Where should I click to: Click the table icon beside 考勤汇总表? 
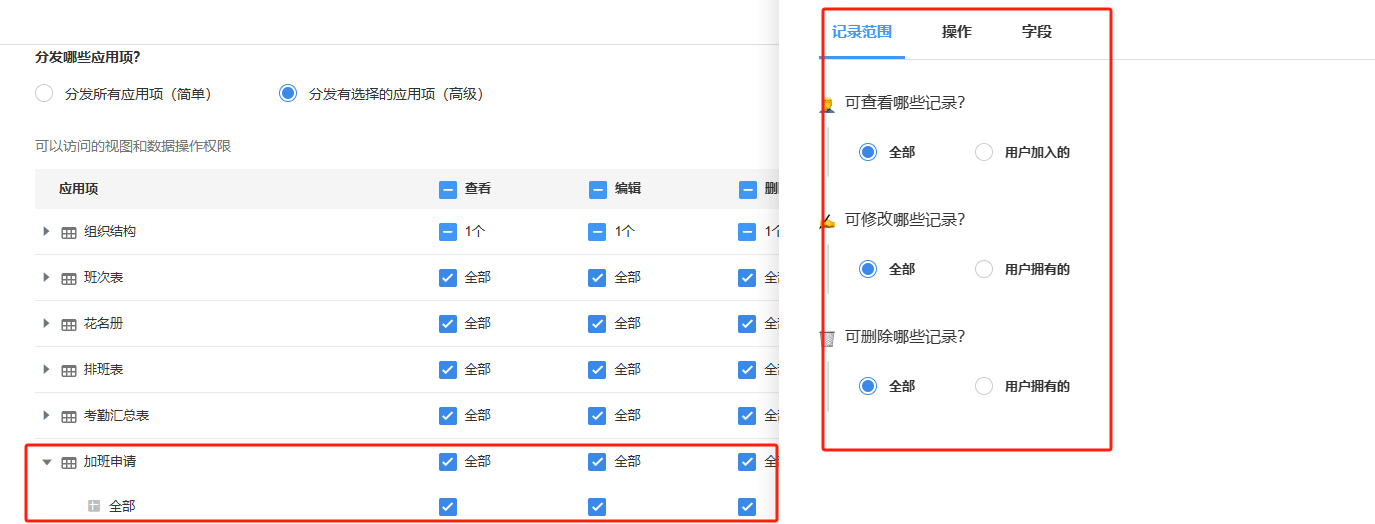click(x=69, y=416)
